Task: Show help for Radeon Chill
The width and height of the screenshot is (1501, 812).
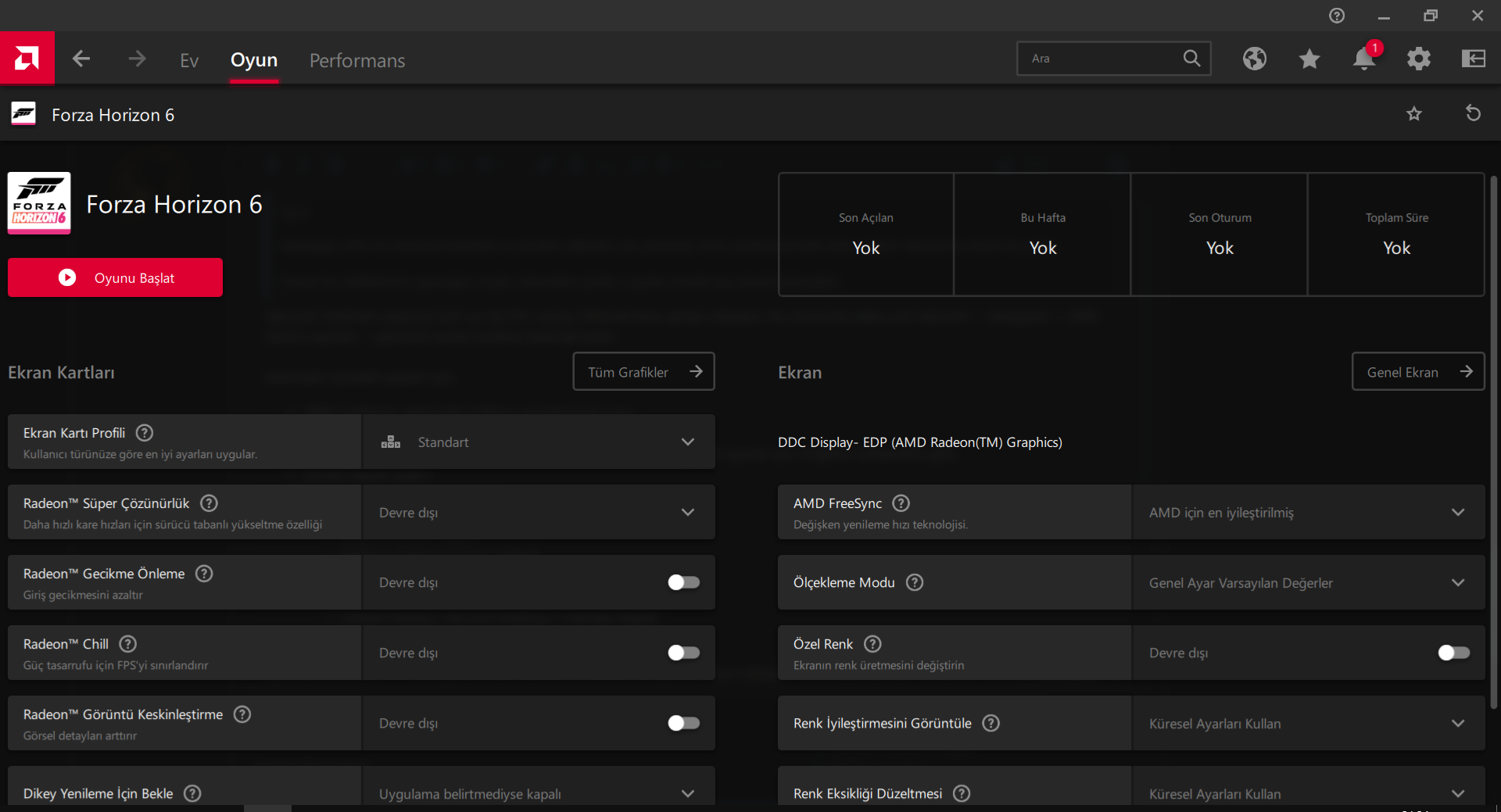Action: [x=127, y=644]
